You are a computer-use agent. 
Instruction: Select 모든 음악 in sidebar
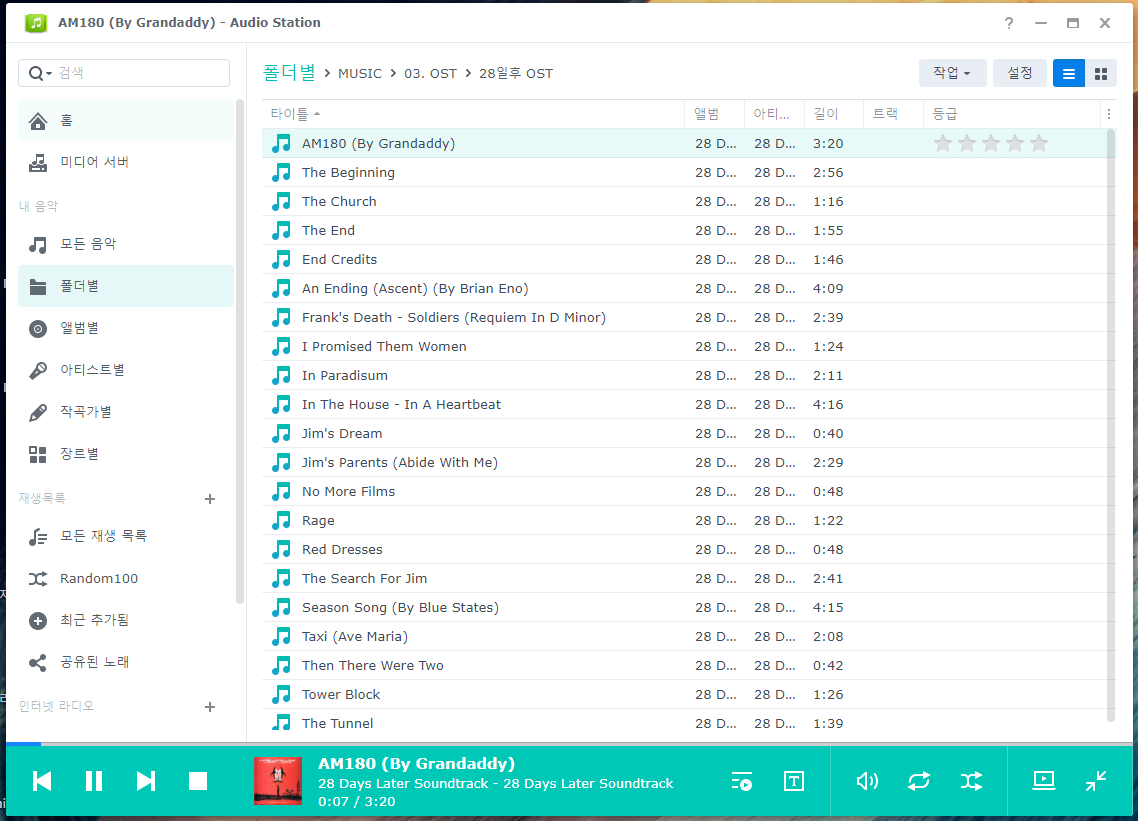pyautogui.click(x=126, y=244)
